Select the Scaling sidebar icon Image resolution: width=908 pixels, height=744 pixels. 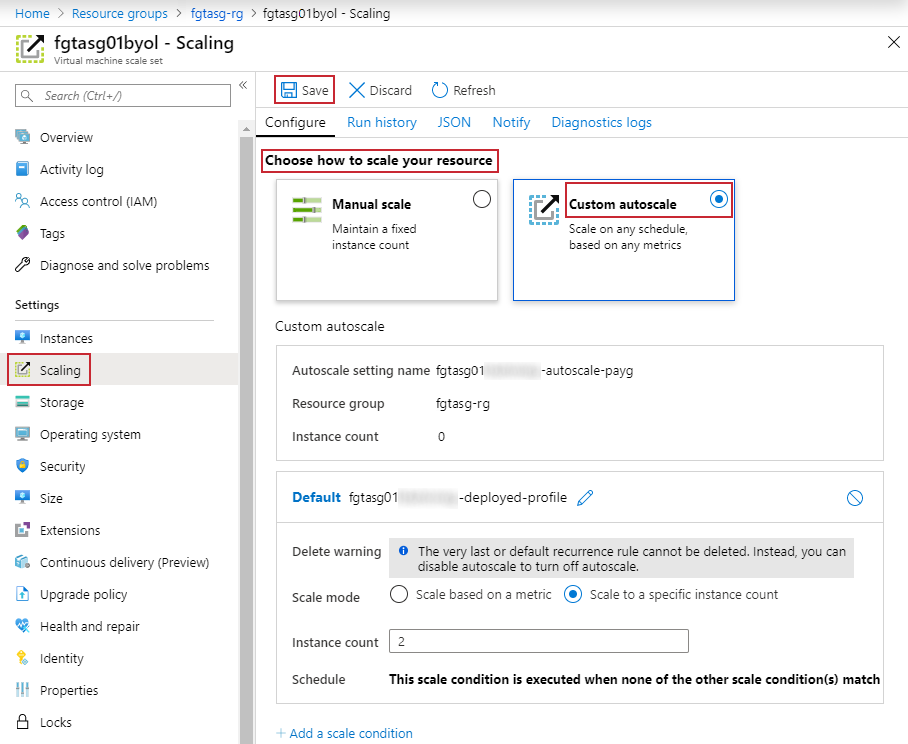(28, 369)
